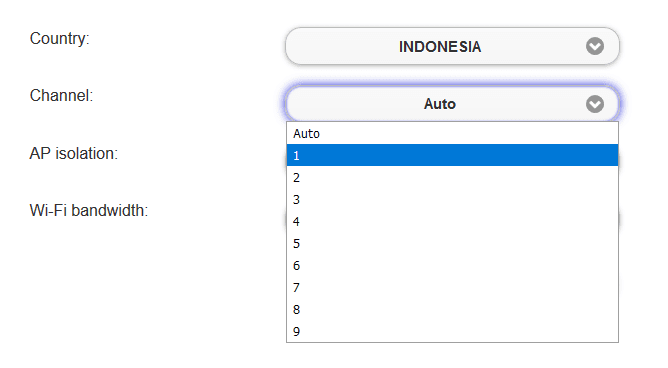Click the AP isolation label
The width and height of the screenshot is (668, 368).
point(74,153)
